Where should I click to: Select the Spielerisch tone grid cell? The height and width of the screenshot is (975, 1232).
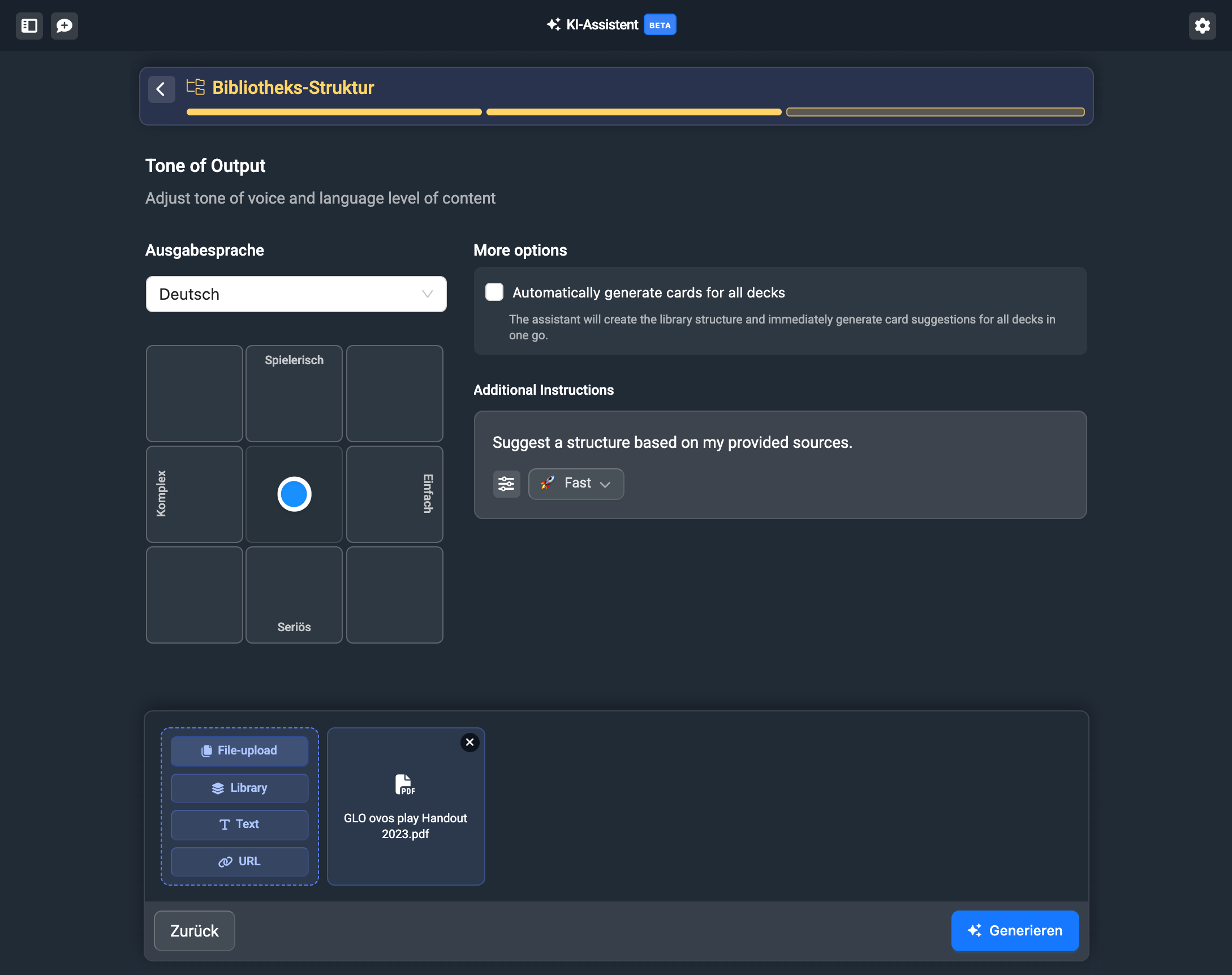pos(294,393)
